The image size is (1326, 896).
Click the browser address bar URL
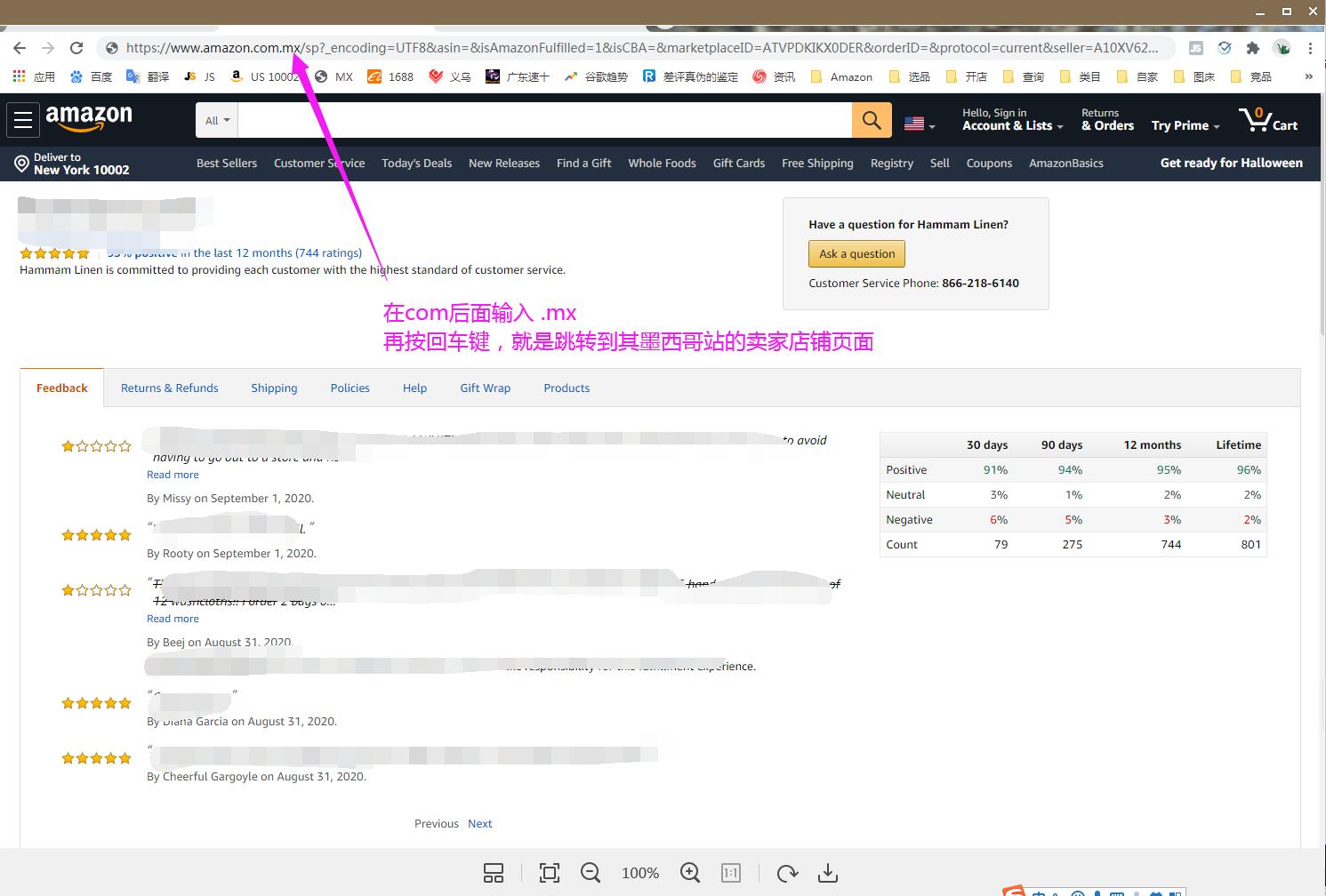tap(642, 48)
